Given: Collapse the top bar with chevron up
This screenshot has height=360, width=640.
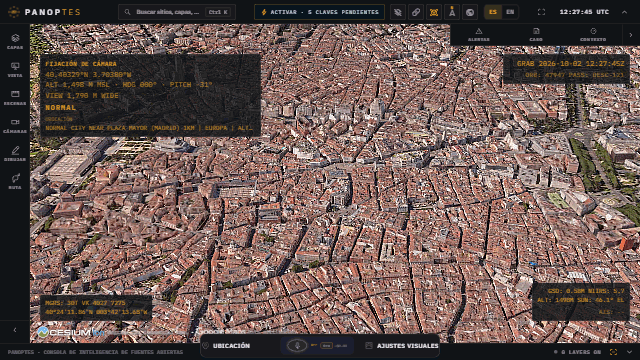Looking at the screenshot, I should (624, 12).
